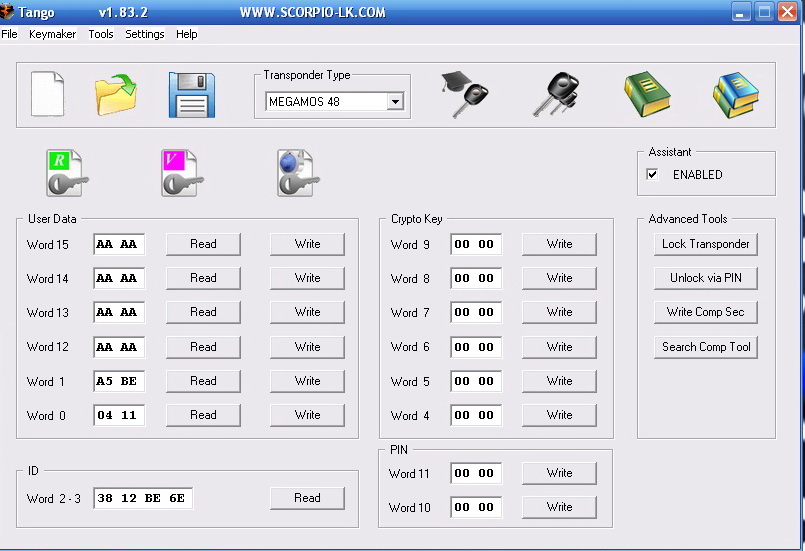Open the File menu
The width and height of the screenshot is (805, 551).
click(x=9, y=34)
